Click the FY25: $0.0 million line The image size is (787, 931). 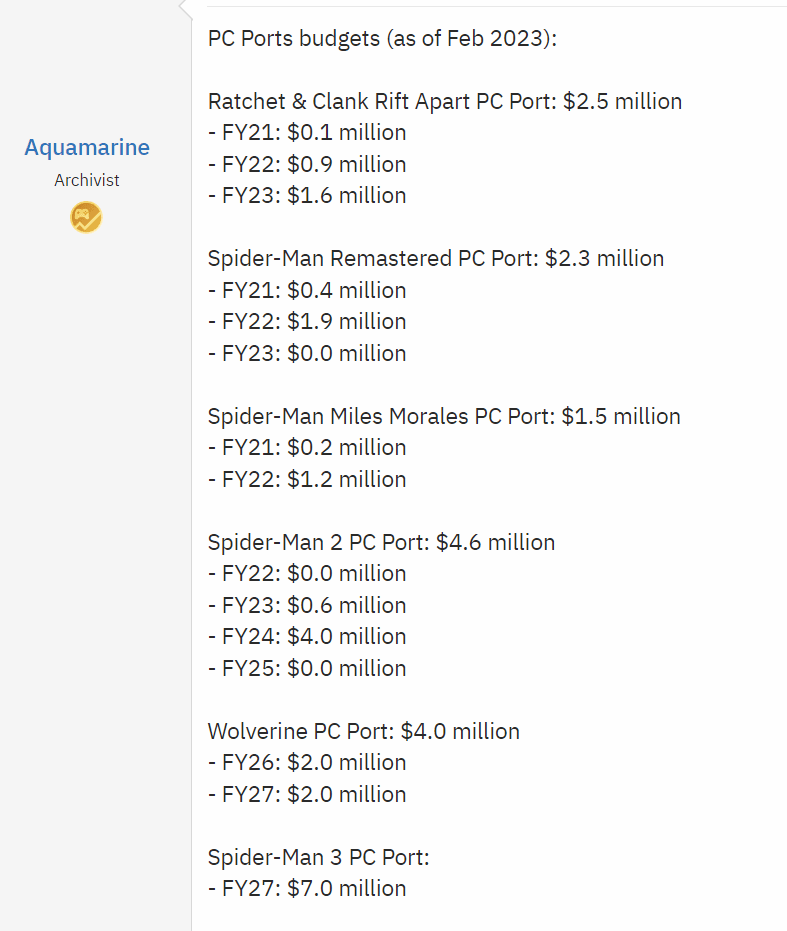point(307,669)
